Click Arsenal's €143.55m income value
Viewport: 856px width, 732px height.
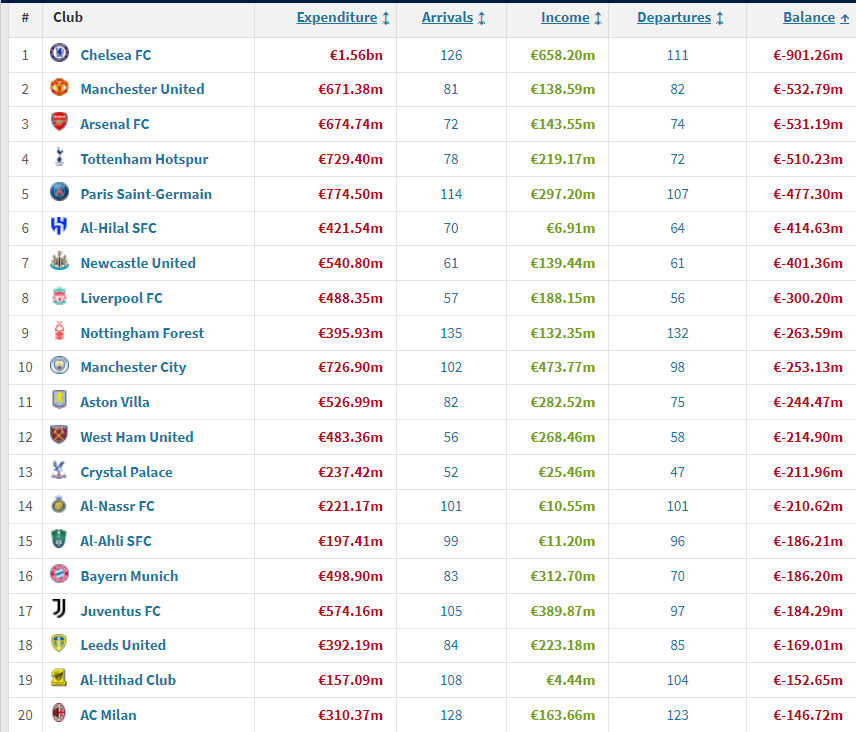[x=562, y=124]
